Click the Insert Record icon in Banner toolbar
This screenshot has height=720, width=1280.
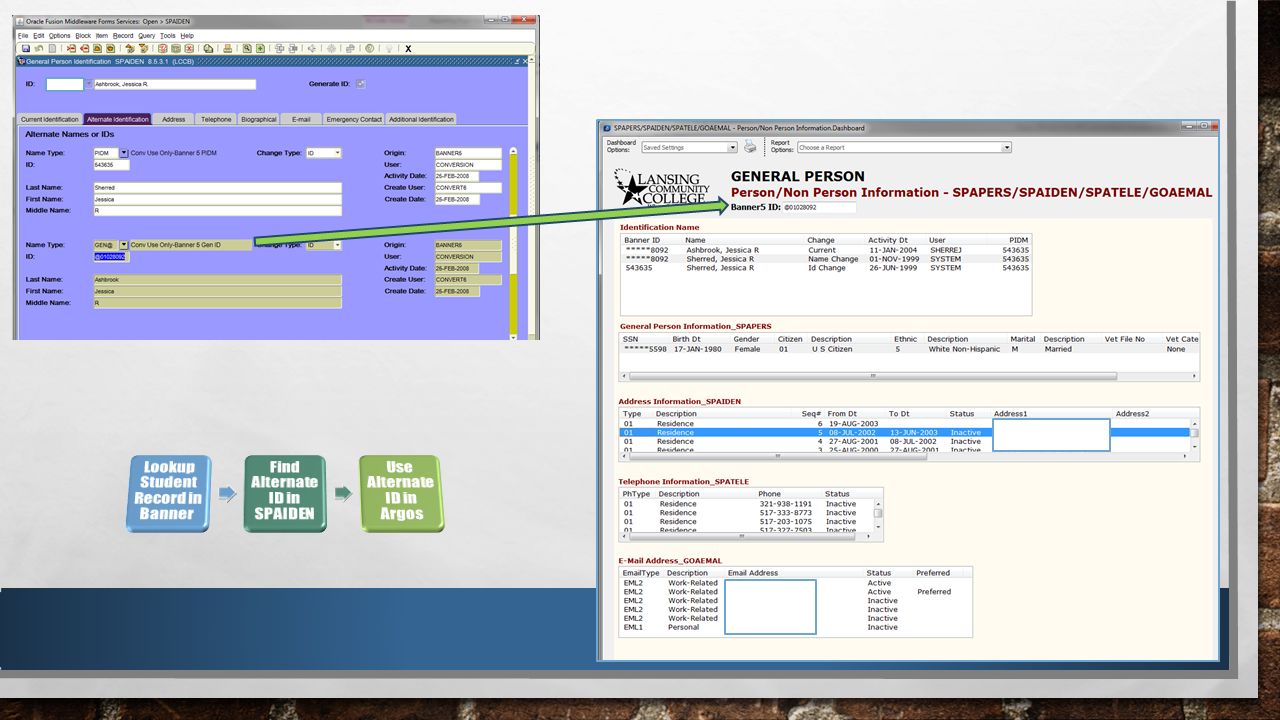(x=71, y=48)
